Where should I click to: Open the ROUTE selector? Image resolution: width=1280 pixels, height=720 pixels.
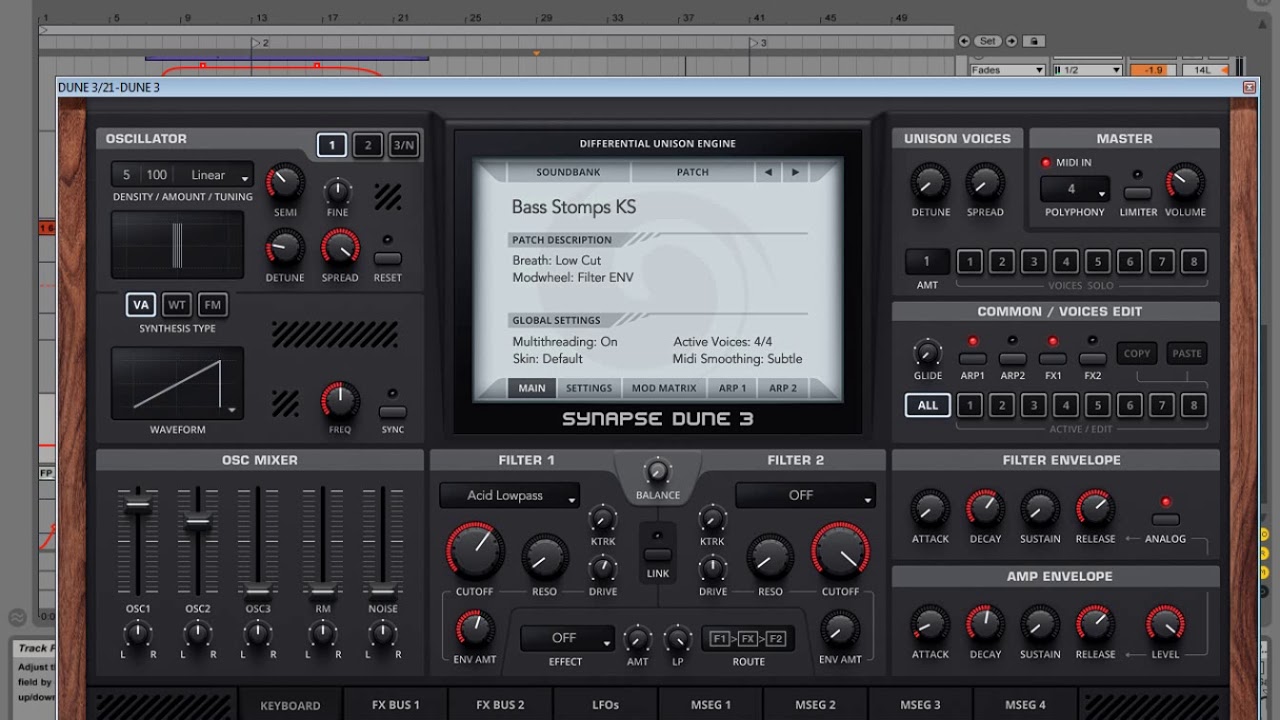coord(748,639)
